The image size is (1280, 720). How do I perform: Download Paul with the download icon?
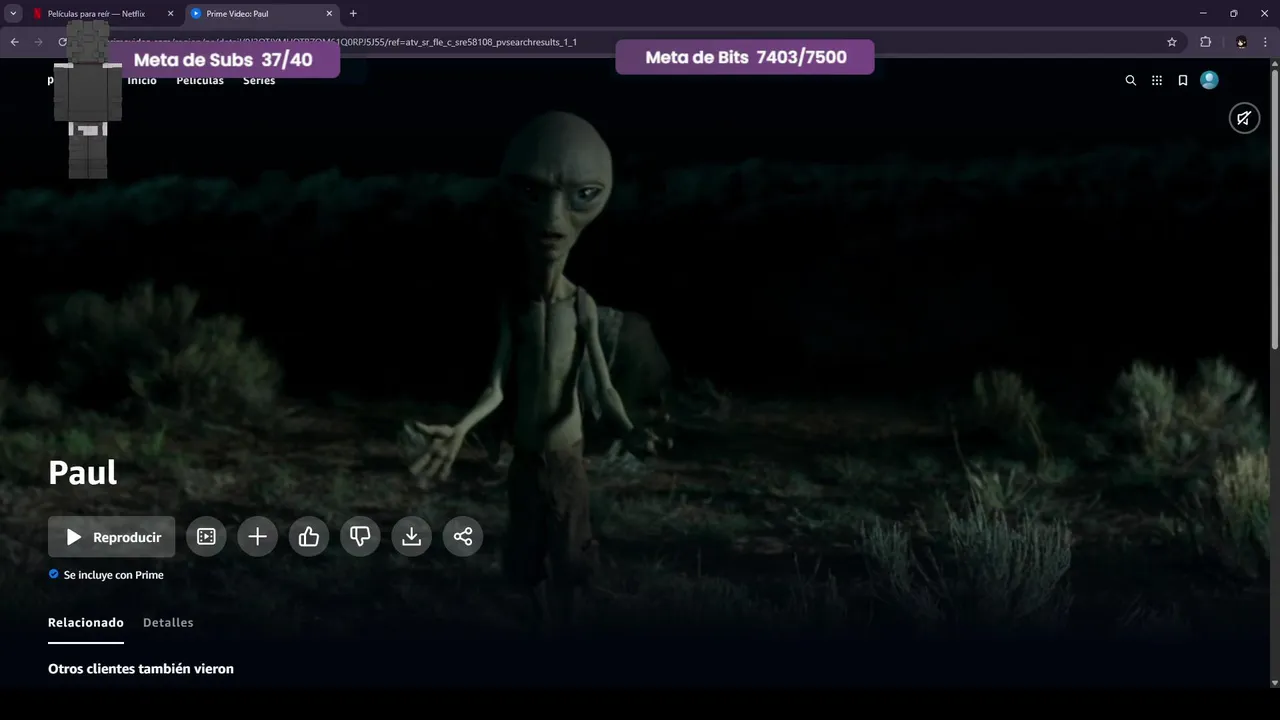(411, 537)
